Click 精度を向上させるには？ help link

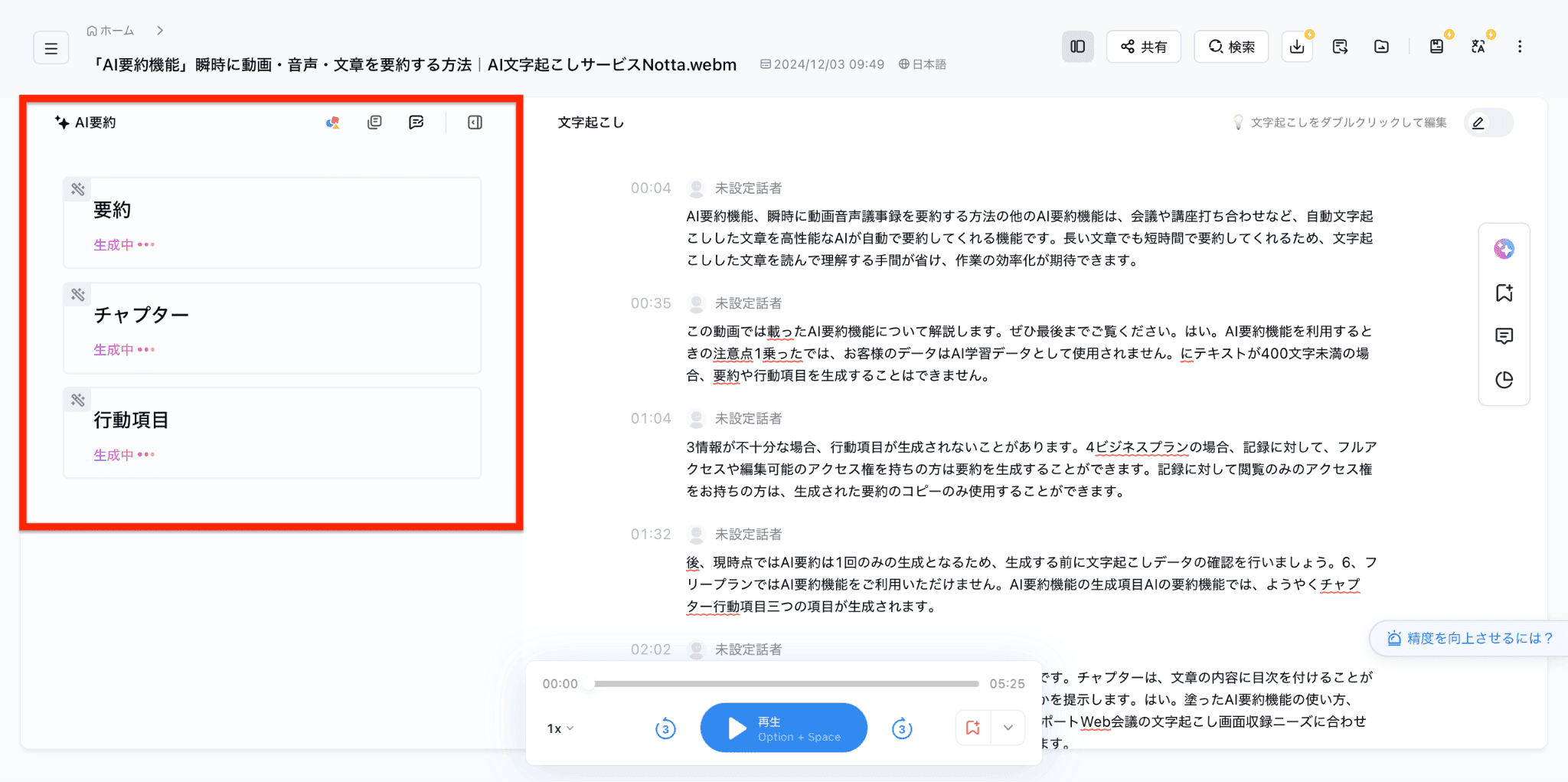click(1470, 638)
